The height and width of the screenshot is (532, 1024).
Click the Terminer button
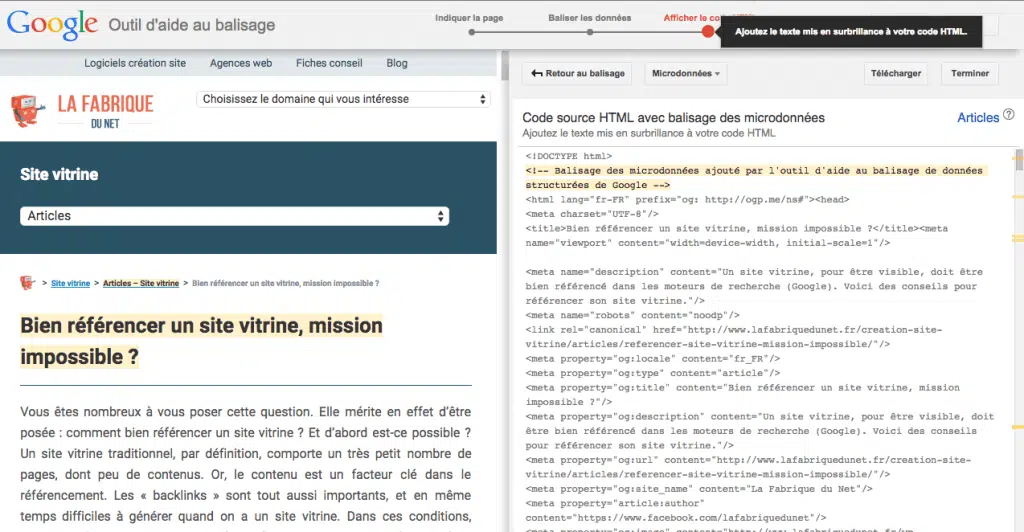pos(970,74)
